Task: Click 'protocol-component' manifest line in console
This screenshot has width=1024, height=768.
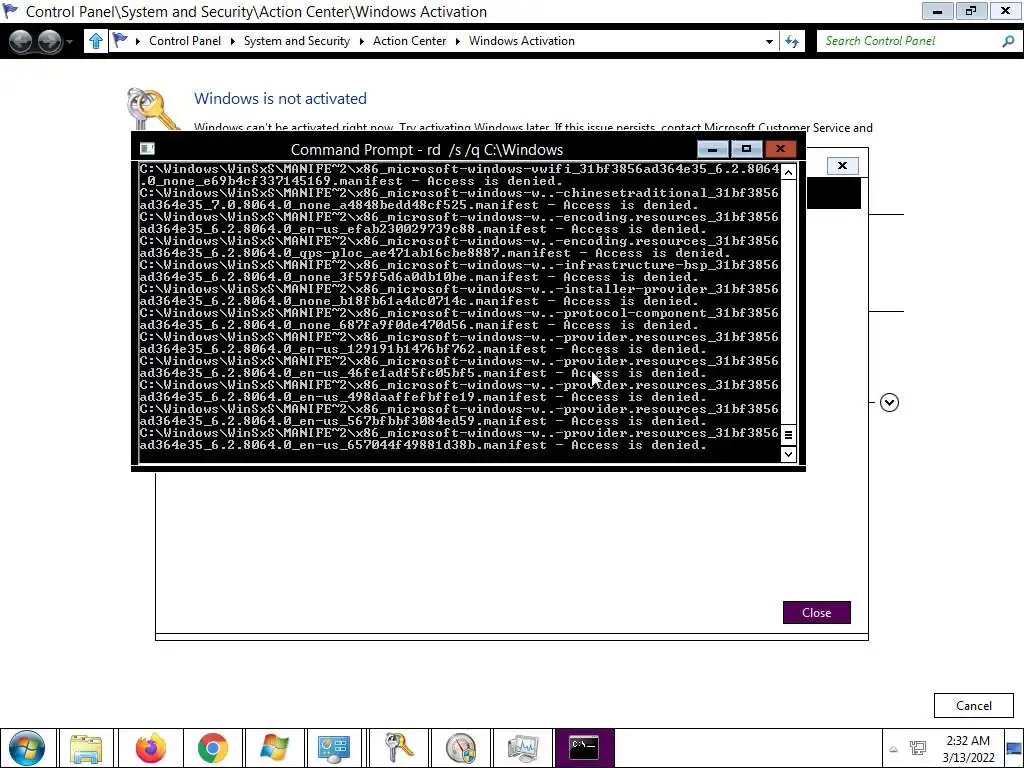Action: click(x=459, y=319)
